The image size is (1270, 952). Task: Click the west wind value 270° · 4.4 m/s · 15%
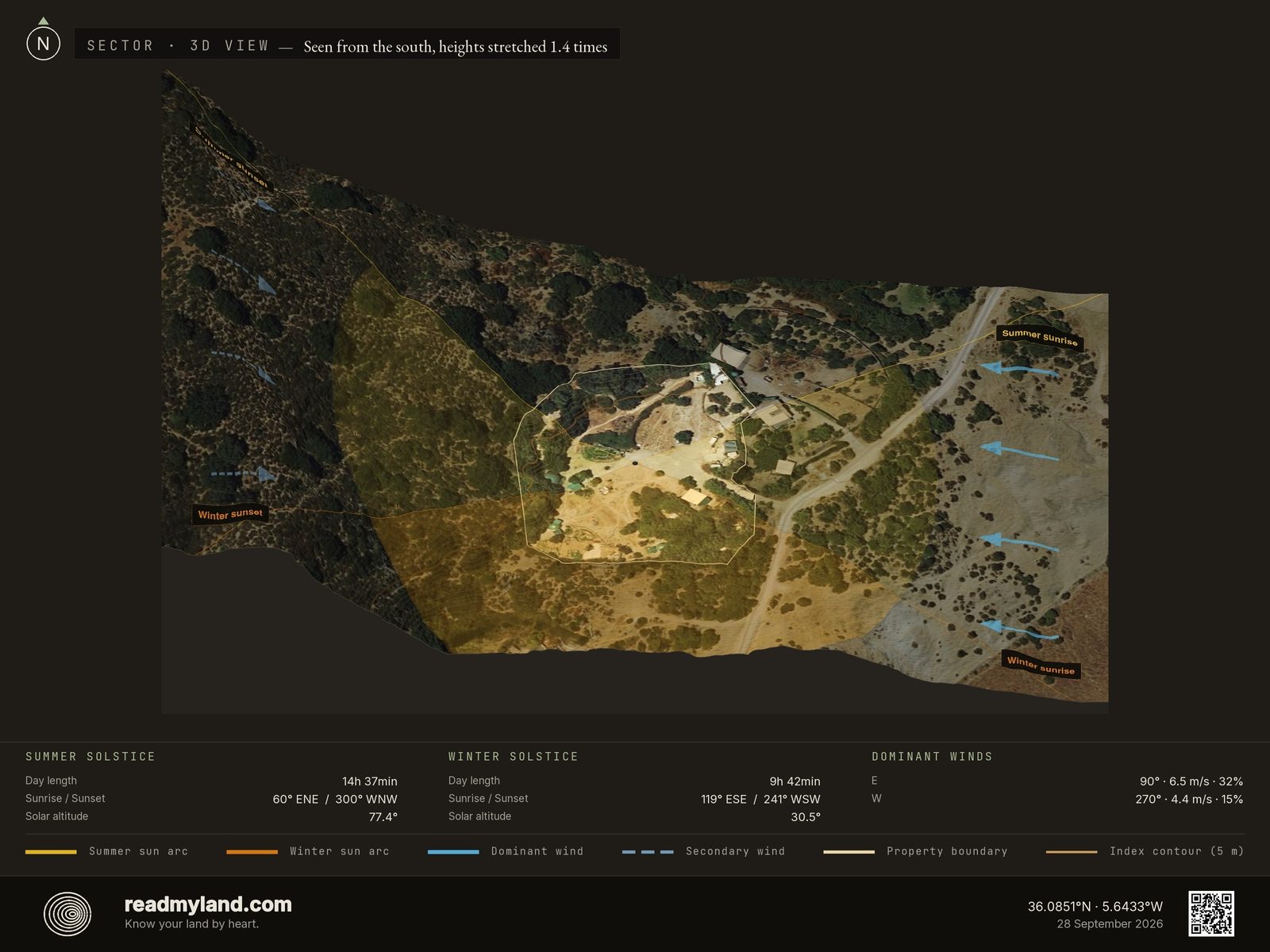1189,799
